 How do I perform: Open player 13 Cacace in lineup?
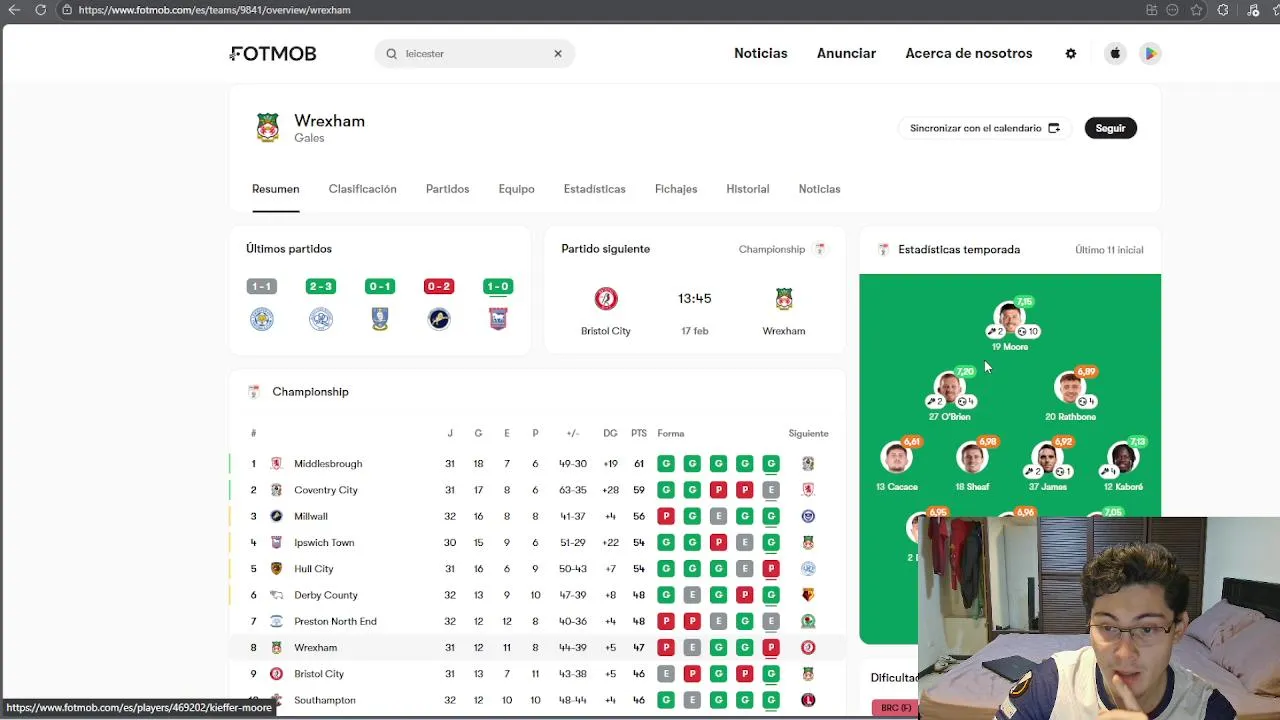[897, 466]
